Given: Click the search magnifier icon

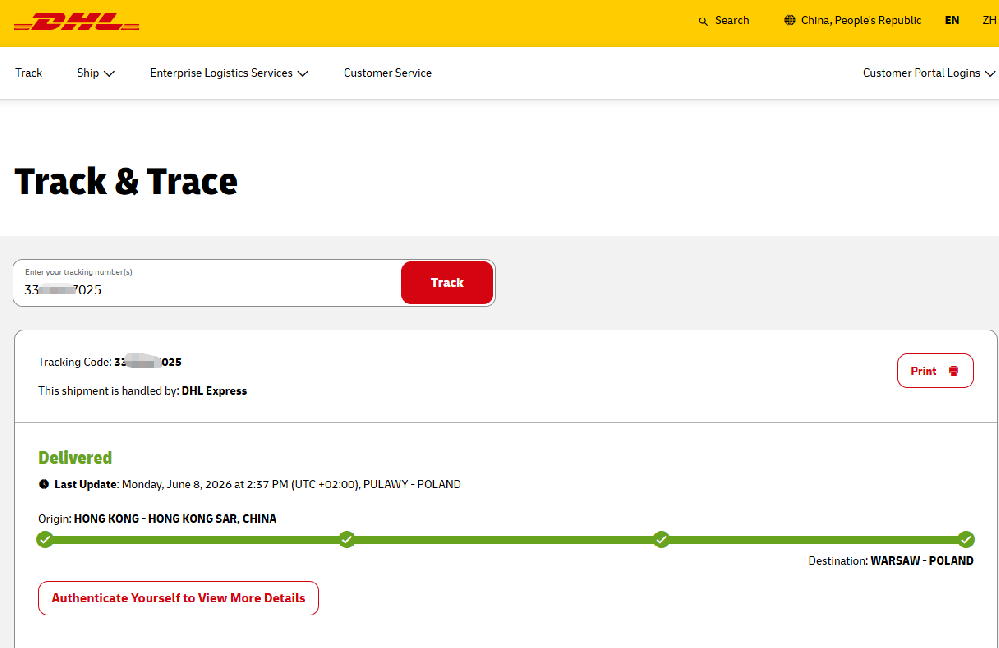Looking at the screenshot, I should tap(703, 21).
